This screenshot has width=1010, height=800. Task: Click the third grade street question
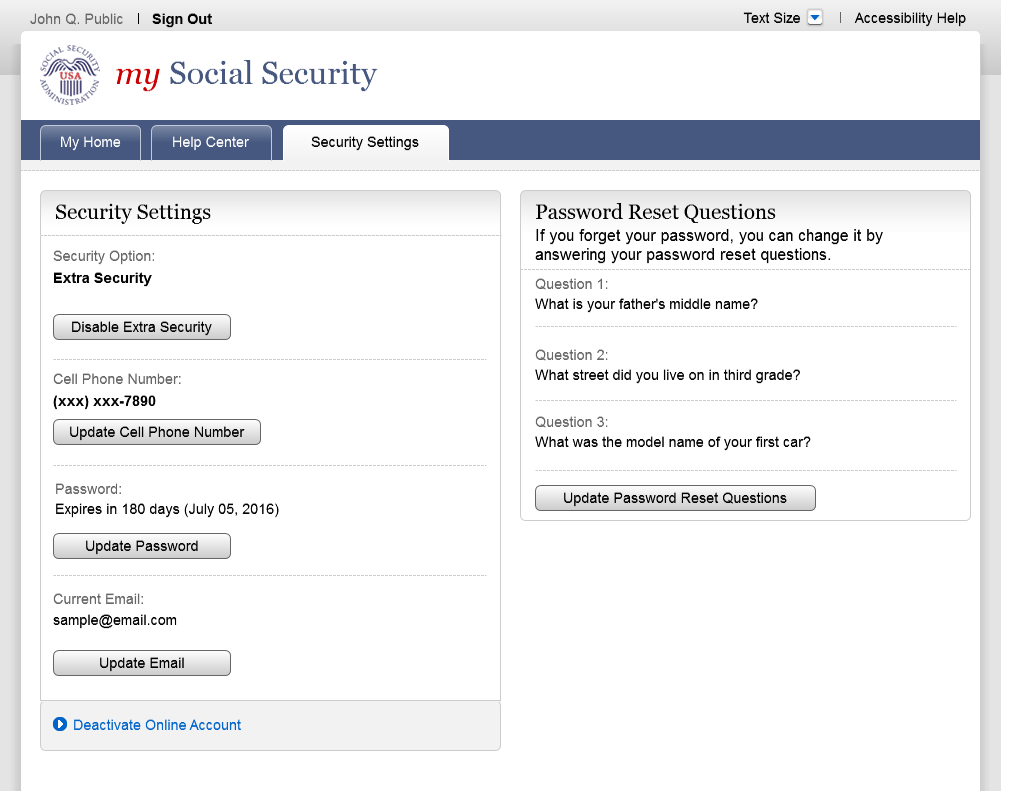pos(667,375)
